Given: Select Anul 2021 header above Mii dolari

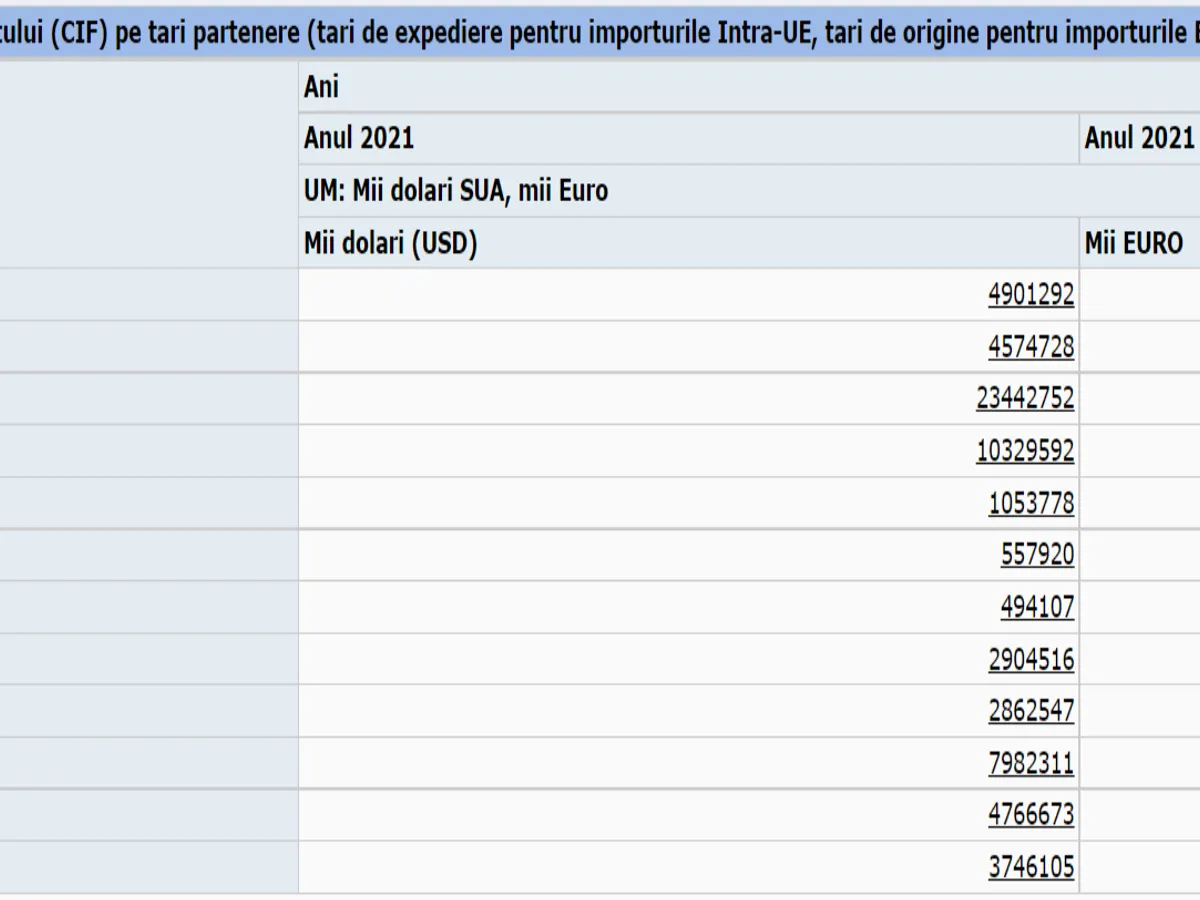Looking at the screenshot, I should 359,138.
